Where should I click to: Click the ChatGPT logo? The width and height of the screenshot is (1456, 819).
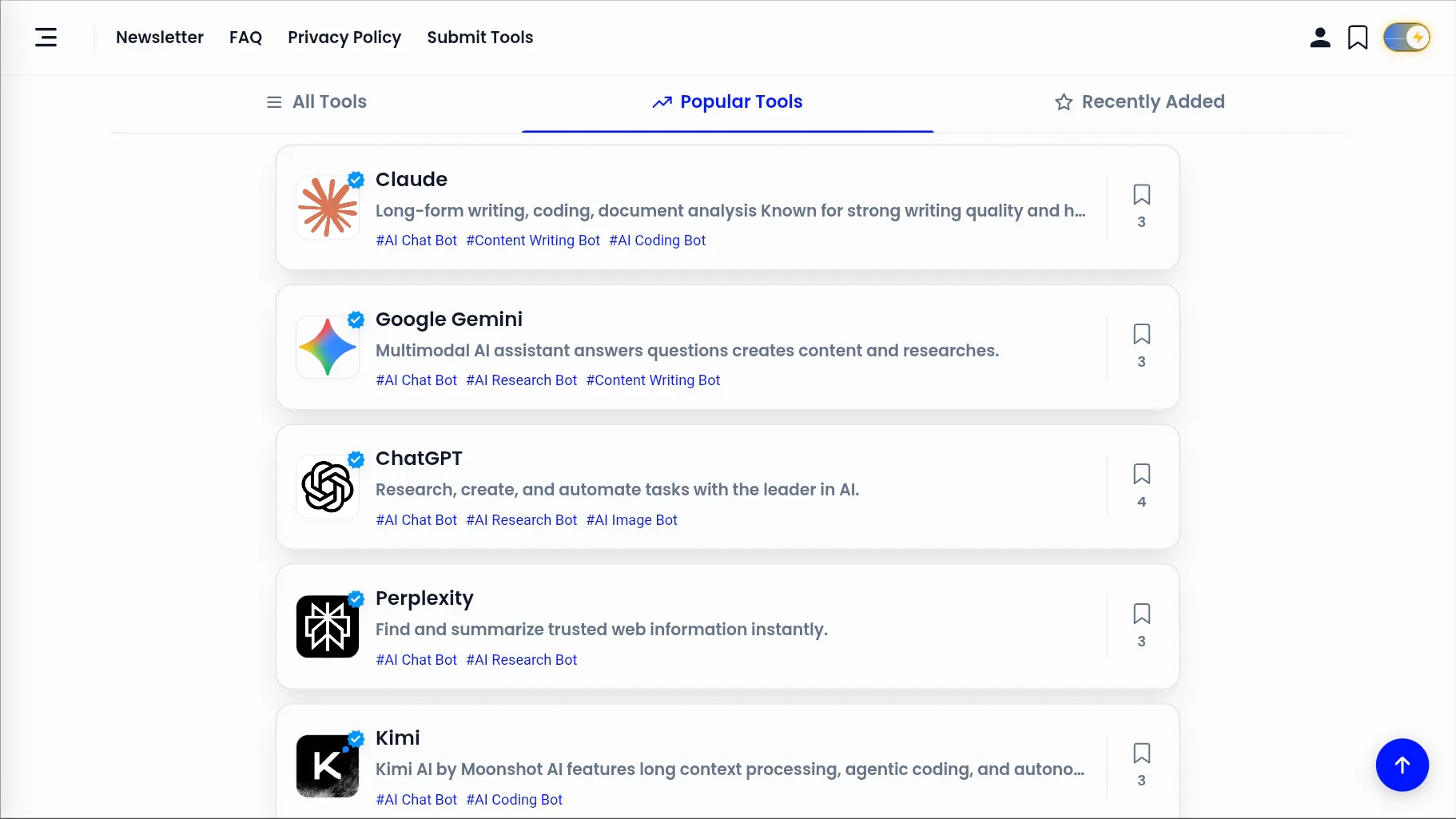point(328,487)
